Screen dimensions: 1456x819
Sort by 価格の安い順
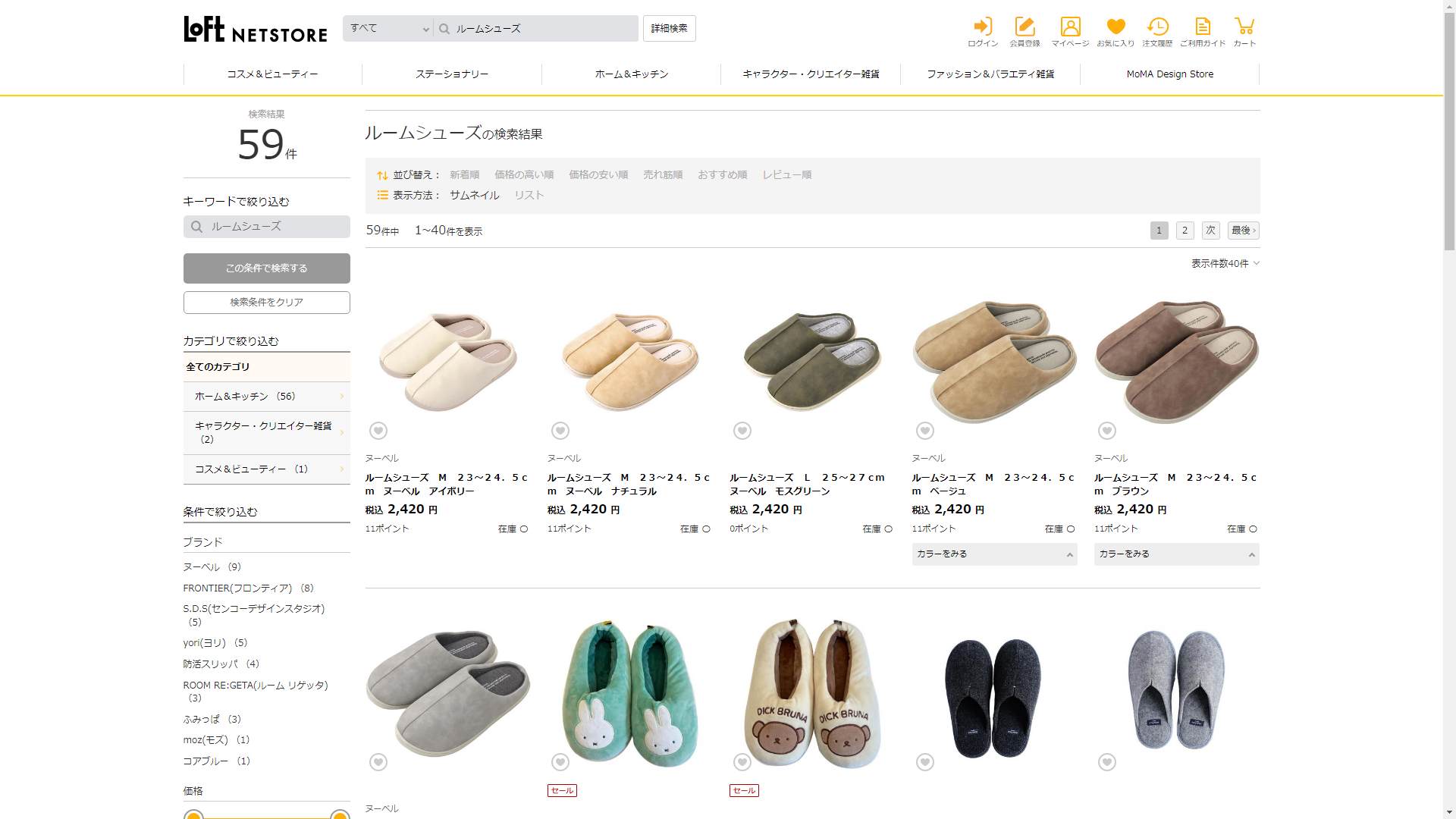pyautogui.click(x=598, y=174)
